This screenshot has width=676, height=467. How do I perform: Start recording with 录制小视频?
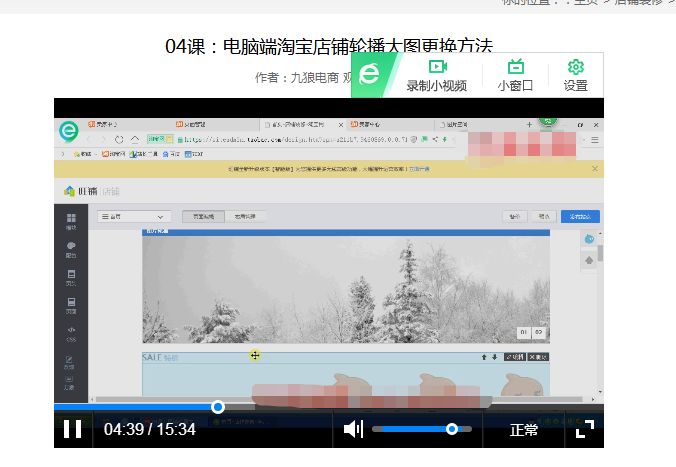[437, 76]
